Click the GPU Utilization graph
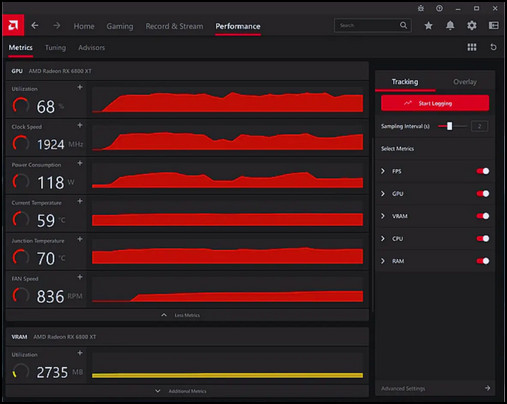The width and height of the screenshot is (507, 404). click(x=227, y=100)
